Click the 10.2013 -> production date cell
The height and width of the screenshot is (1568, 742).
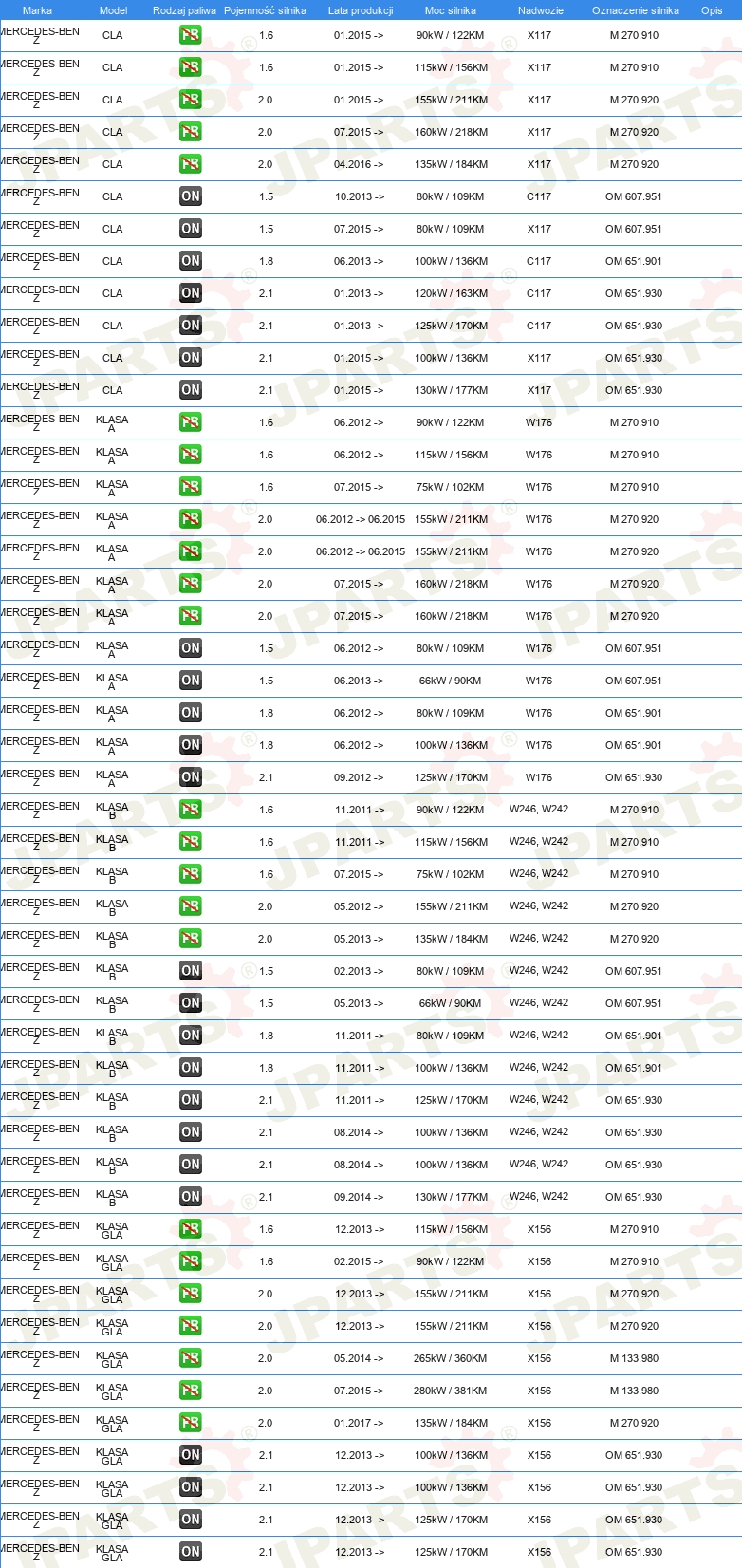click(359, 196)
